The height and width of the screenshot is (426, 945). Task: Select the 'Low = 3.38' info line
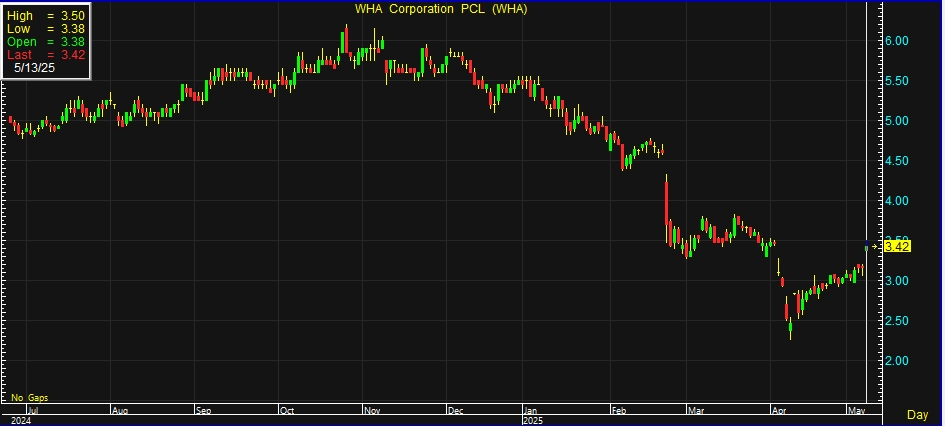coord(45,29)
